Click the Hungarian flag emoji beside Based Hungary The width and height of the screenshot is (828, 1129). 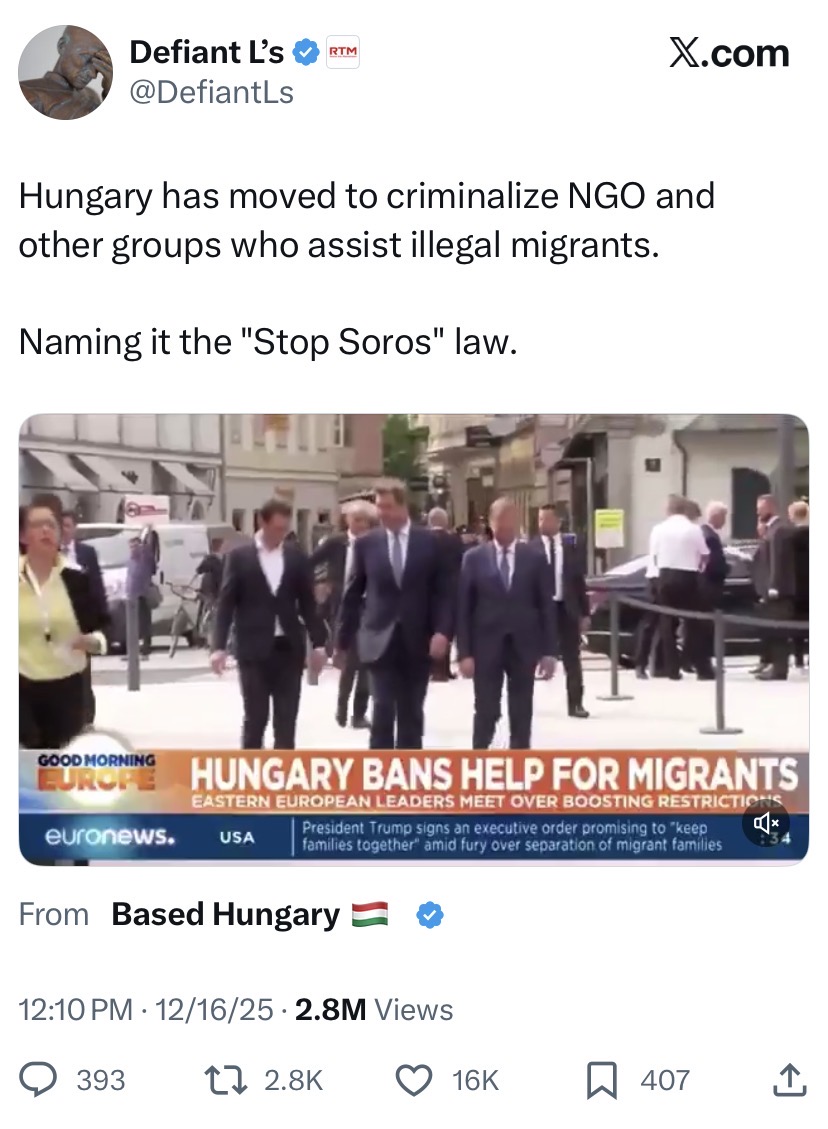click(370, 914)
